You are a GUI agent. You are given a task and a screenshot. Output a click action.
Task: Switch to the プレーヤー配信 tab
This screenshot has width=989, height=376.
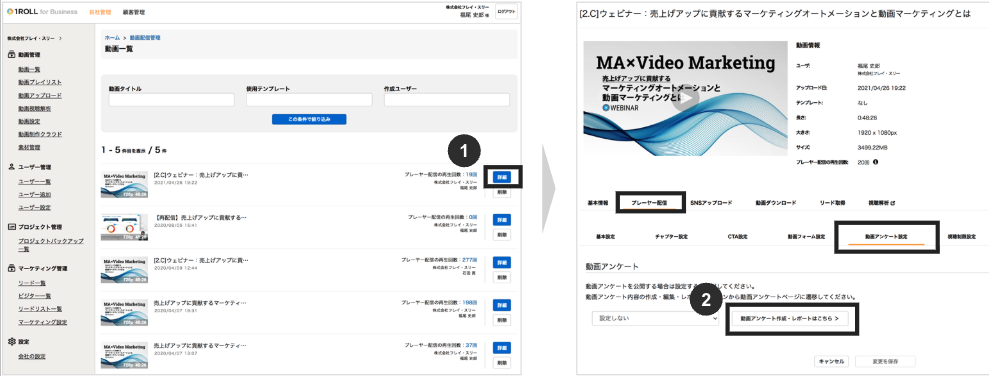click(650, 203)
